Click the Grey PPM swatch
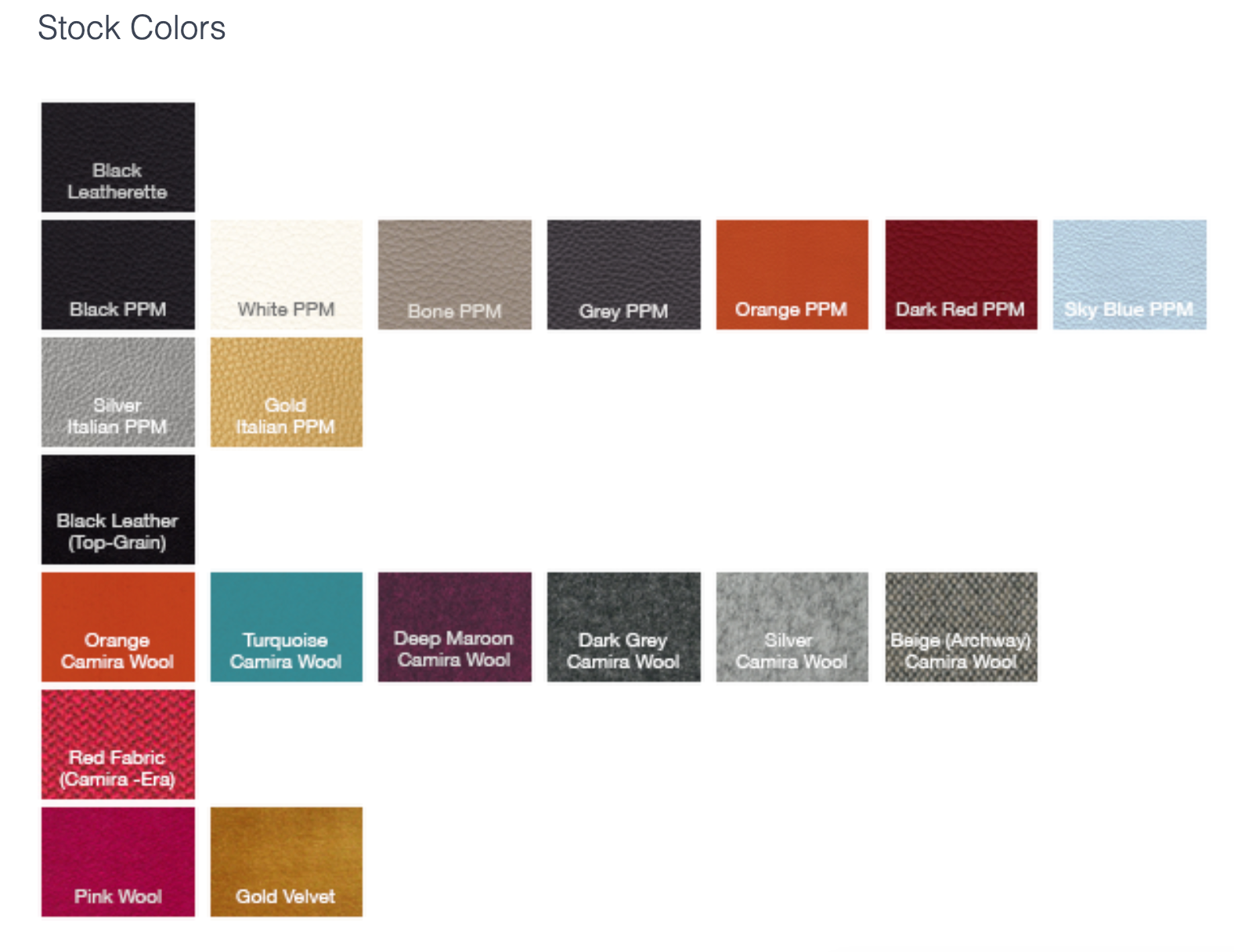Viewport: 1234px width, 952px height. tap(624, 275)
